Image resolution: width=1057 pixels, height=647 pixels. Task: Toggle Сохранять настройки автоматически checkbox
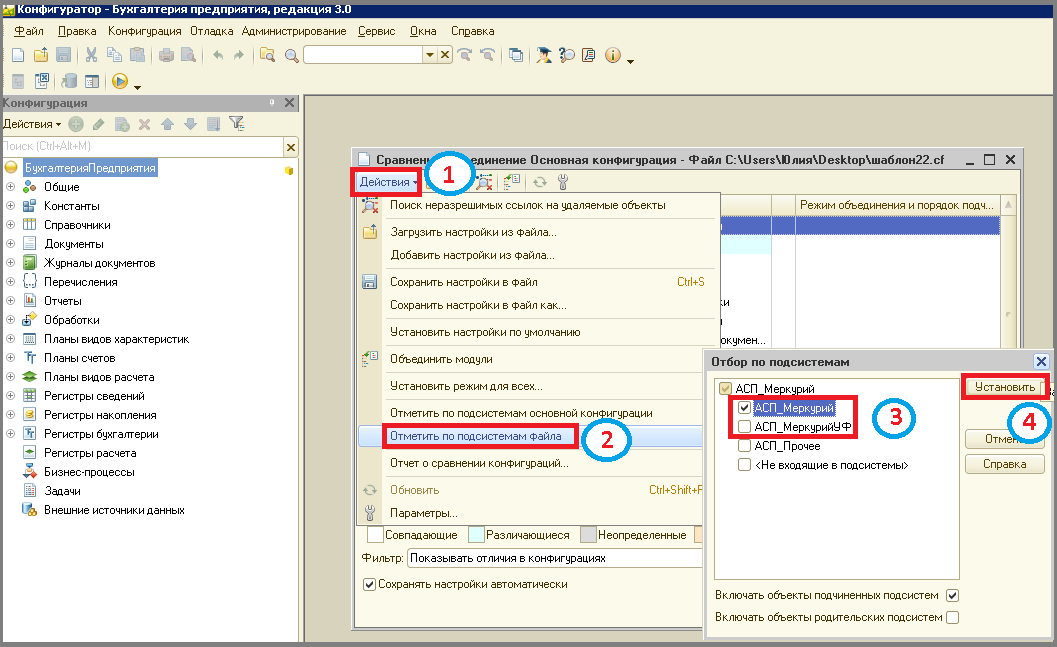(x=369, y=584)
